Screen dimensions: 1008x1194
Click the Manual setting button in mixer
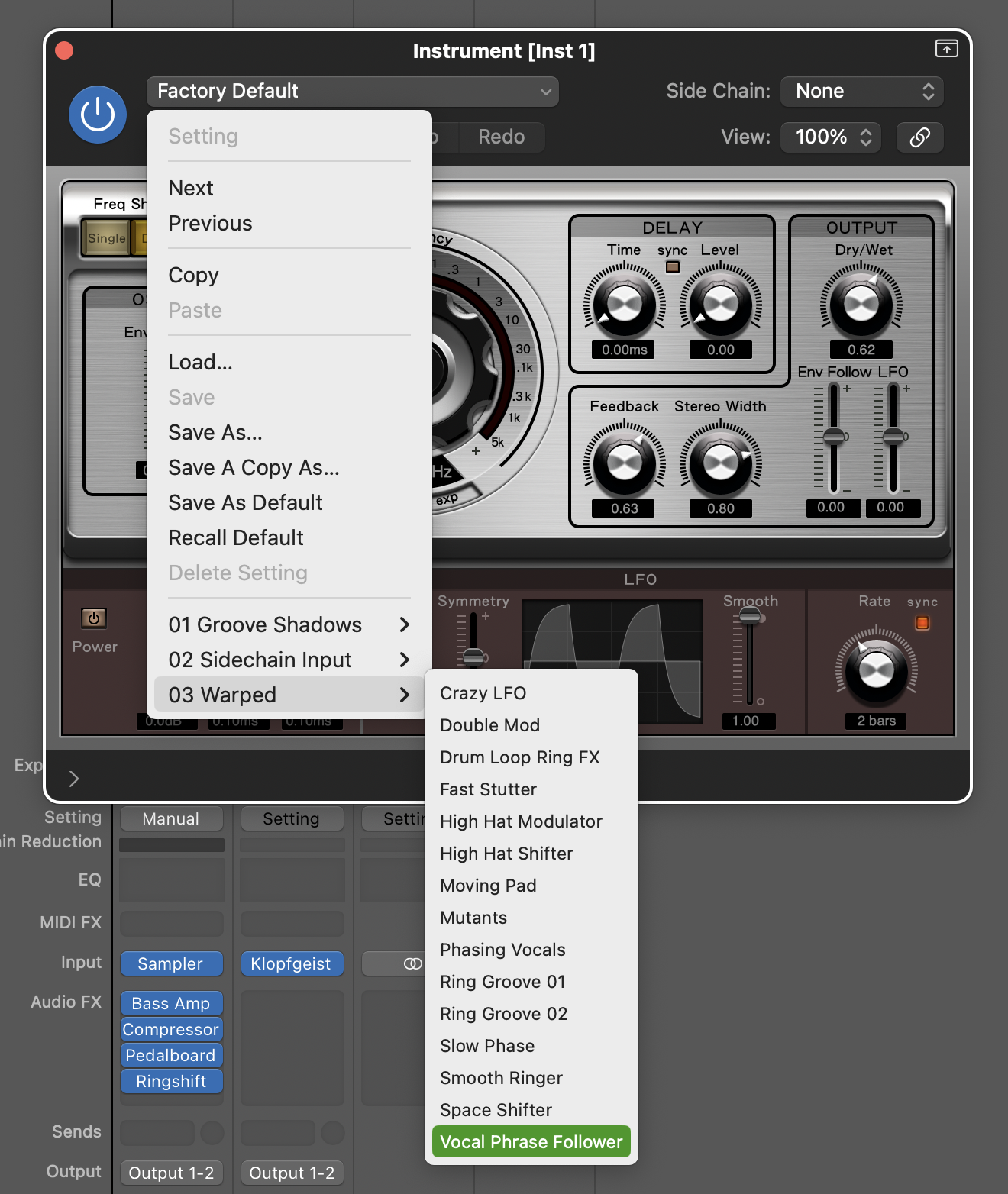[x=171, y=818]
